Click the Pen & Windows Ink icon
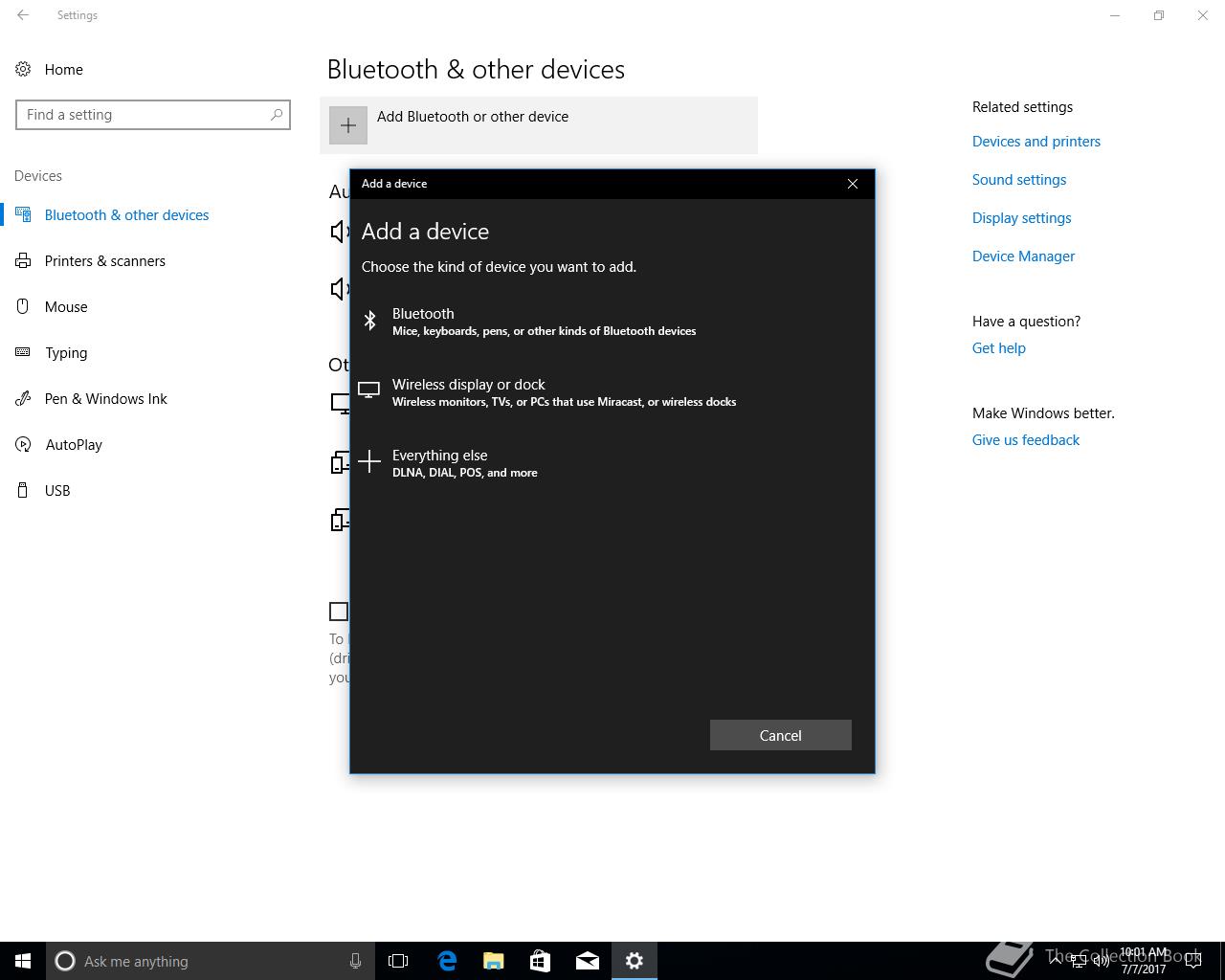 (x=23, y=398)
